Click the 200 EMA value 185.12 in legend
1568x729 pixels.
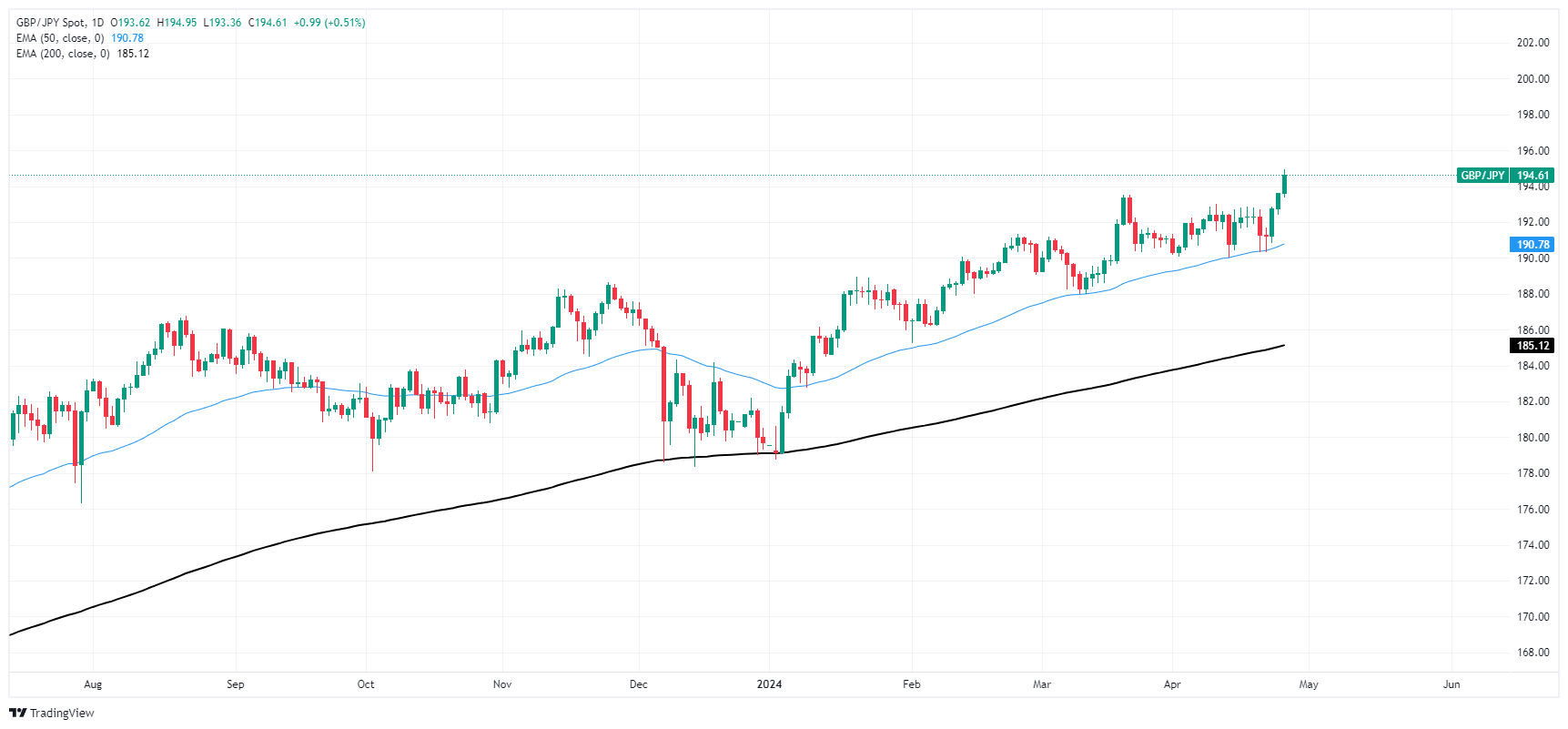(x=133, y=54)
